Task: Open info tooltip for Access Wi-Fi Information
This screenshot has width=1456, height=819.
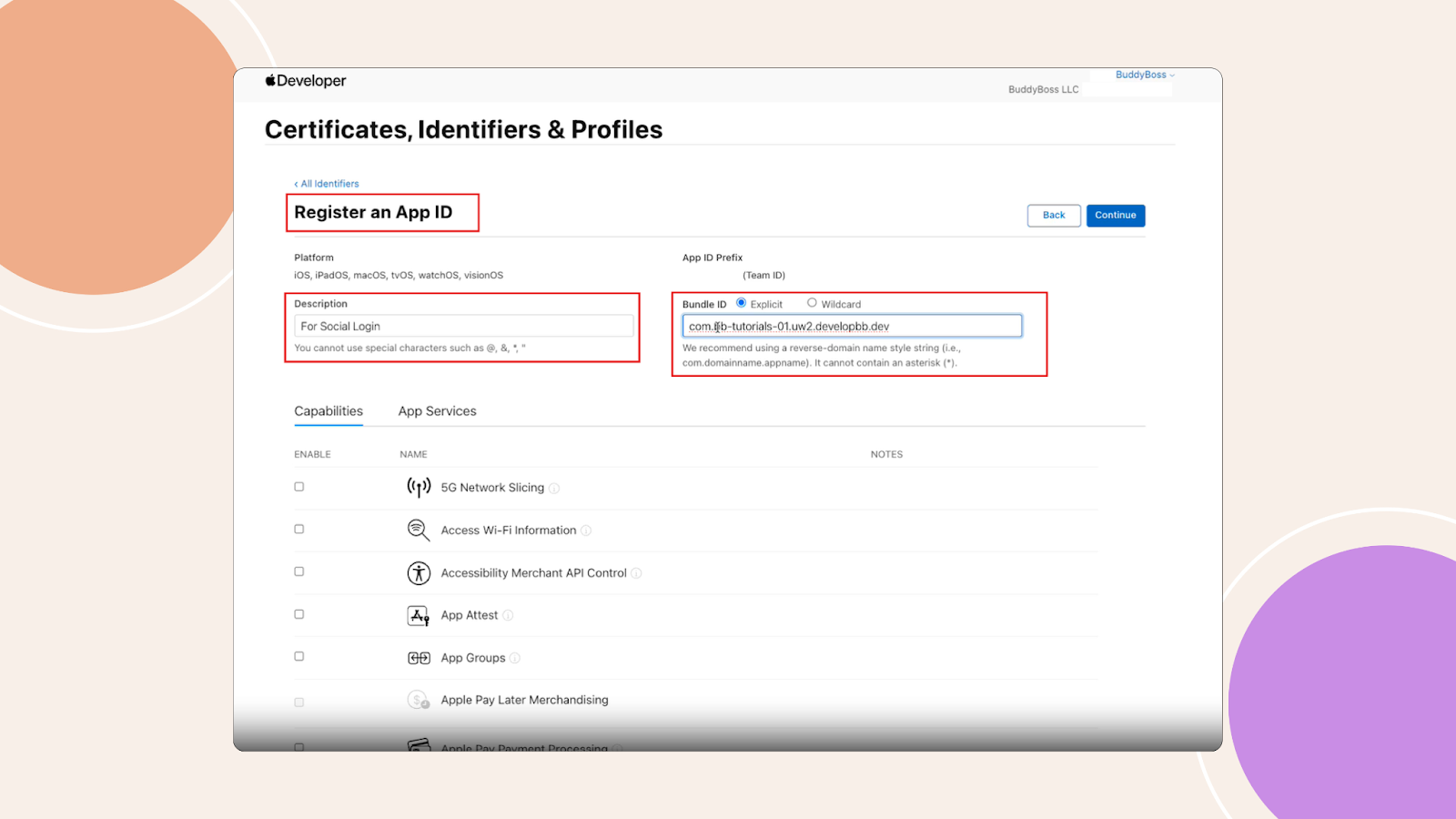Action: click(x=586, y=531)
